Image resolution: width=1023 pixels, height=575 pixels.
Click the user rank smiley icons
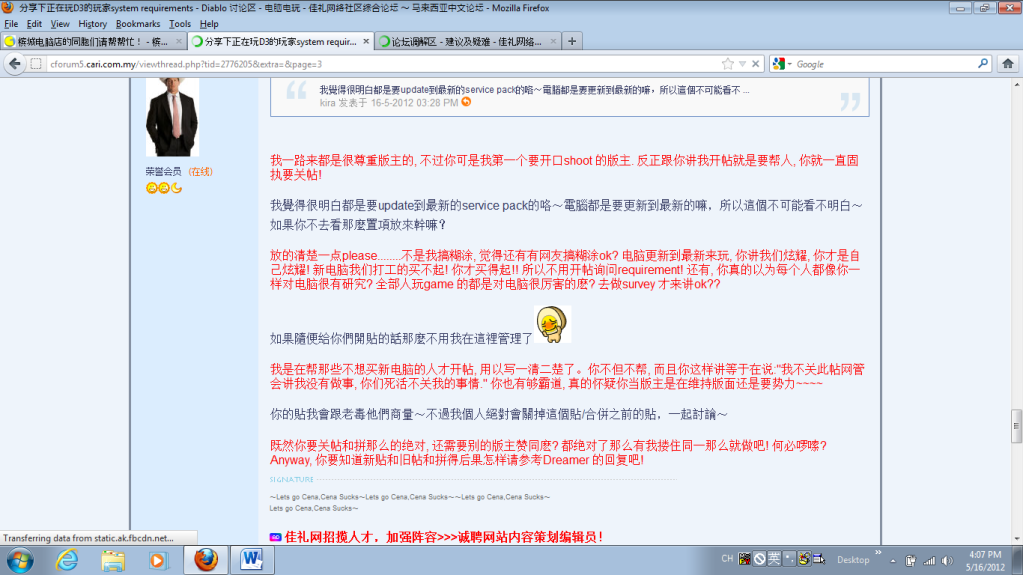164,188
